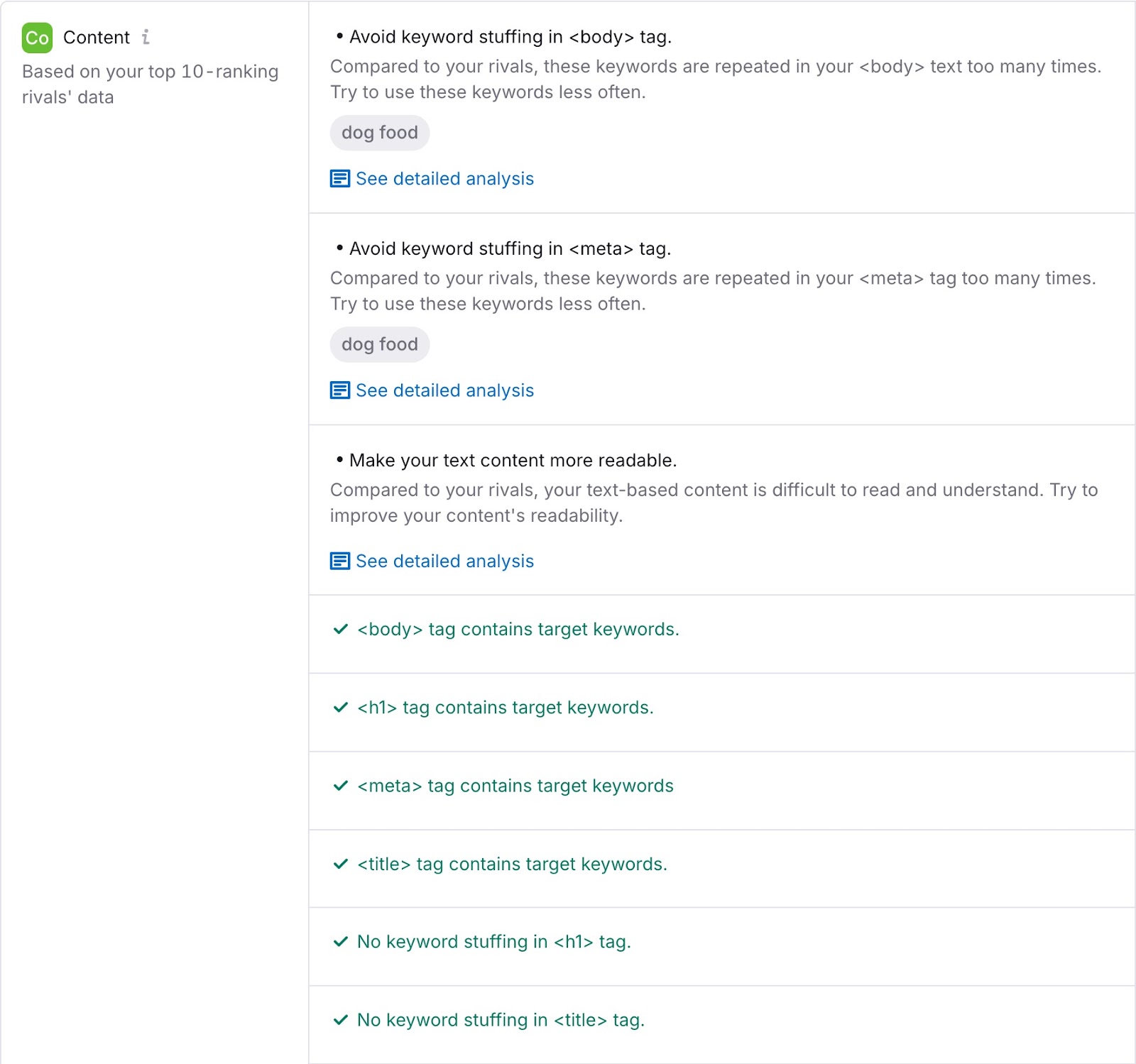Viewport: 1136px width, 1064px height.
Task: Open the title tag contains keywords entry
Action: tap(511, 865)
